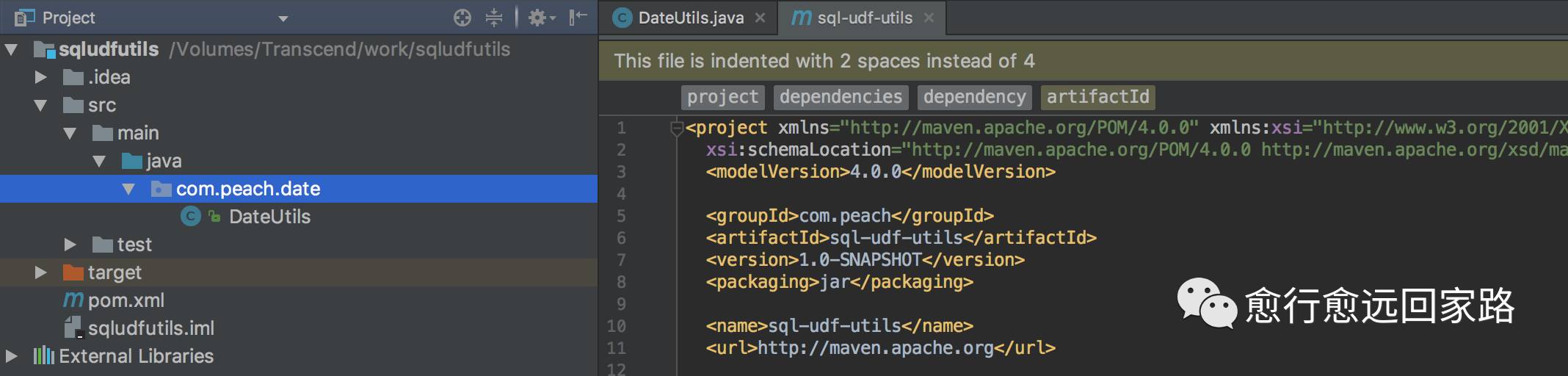Hide the Project tool window
This screenshot has height=376, width=1568.
tap(578, 18)
